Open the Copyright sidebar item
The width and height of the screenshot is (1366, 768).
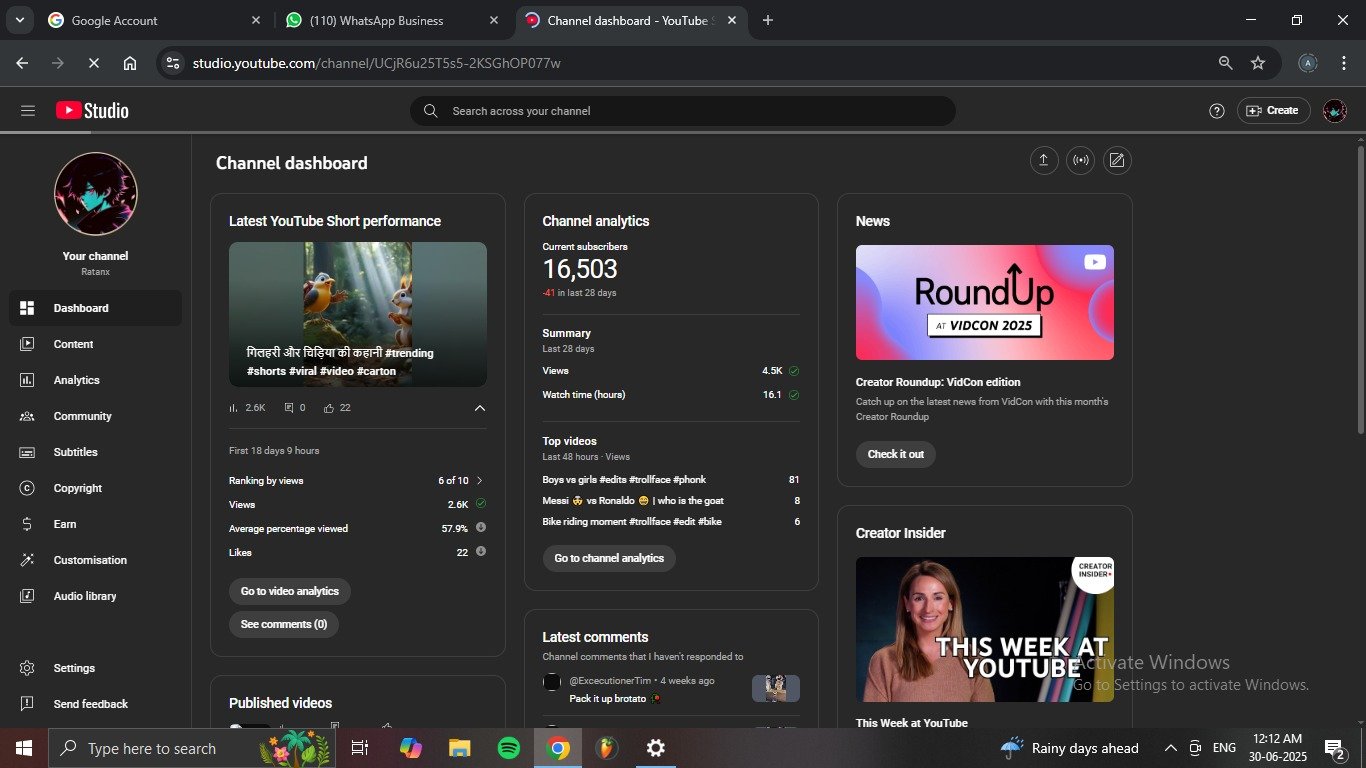(x=95, y=488)
